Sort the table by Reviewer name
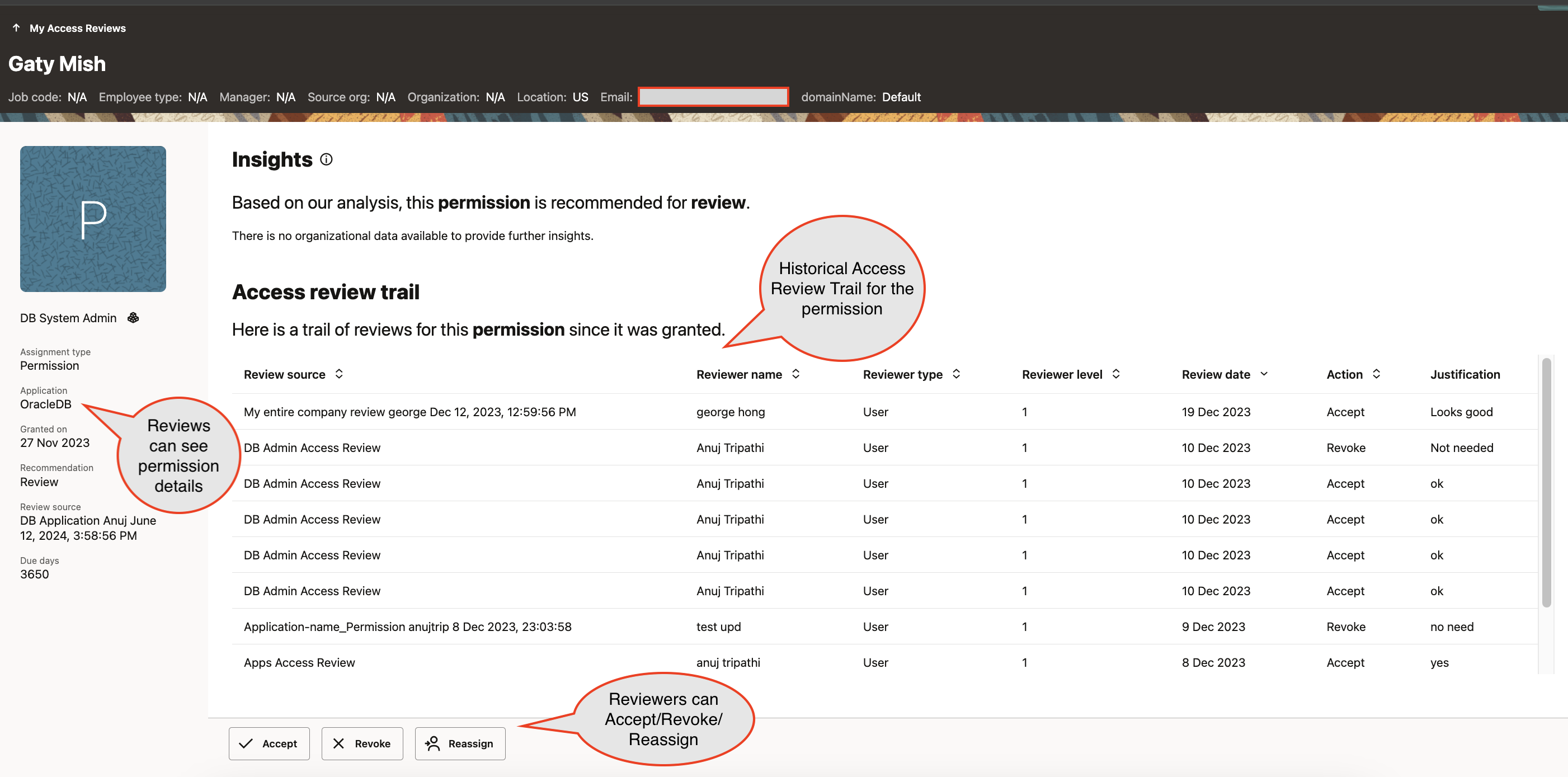This screenshot has width=1568, height=777. click(795, 374)
